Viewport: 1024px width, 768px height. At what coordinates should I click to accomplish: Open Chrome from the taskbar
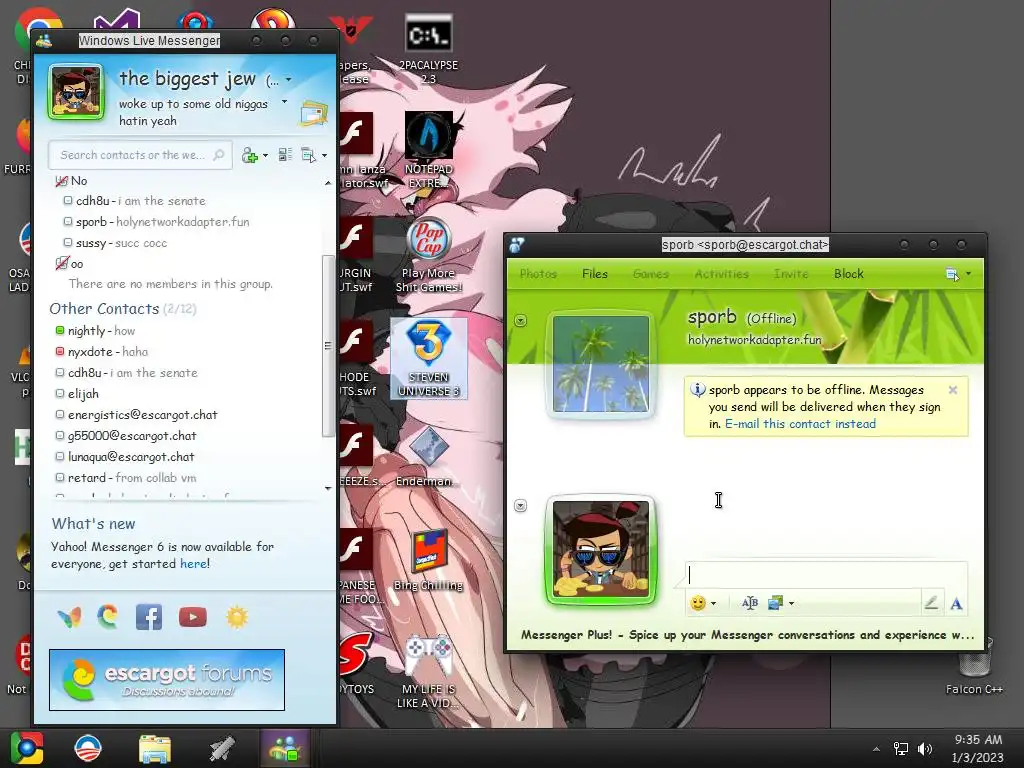(x=27, y=748)
